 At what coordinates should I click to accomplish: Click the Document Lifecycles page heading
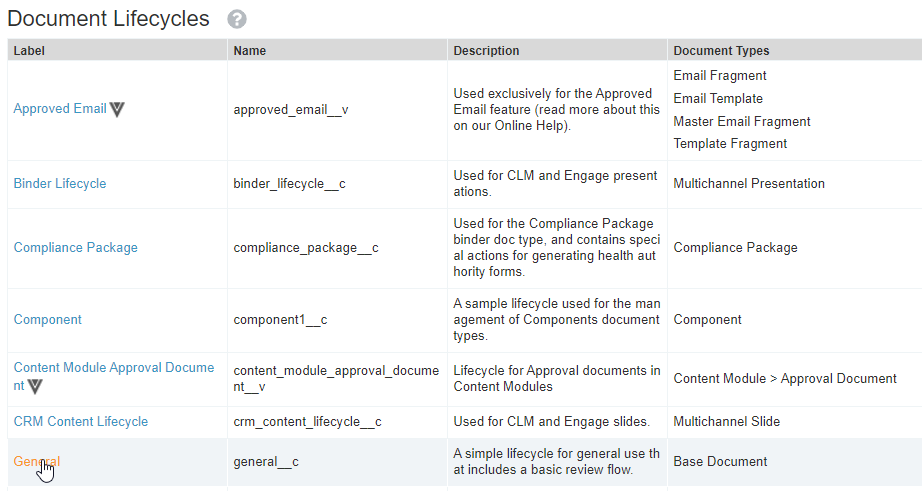pyautogui.click(x=108, y=19)
